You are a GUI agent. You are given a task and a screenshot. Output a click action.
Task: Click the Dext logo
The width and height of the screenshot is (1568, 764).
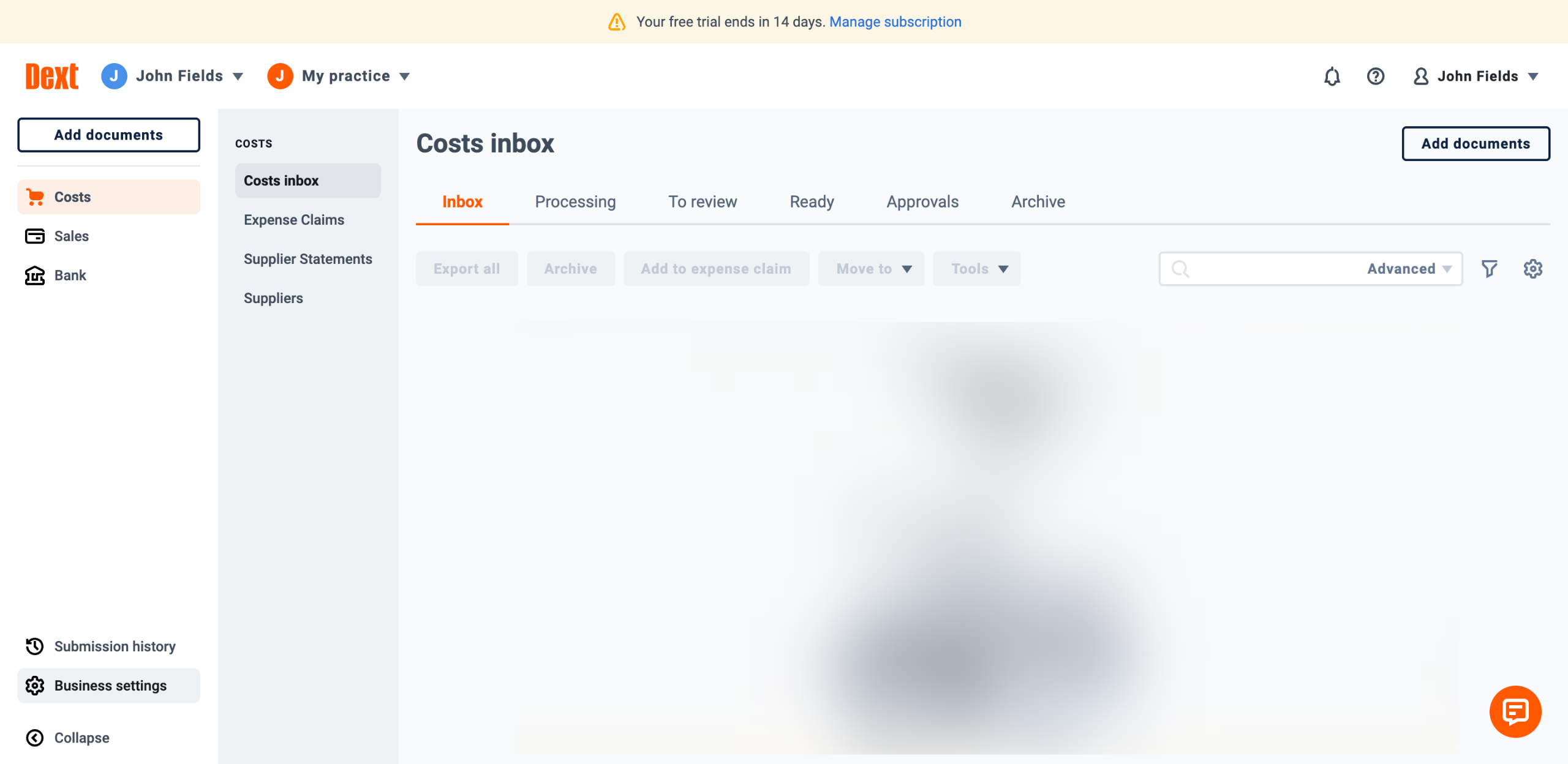pos(52,77)
